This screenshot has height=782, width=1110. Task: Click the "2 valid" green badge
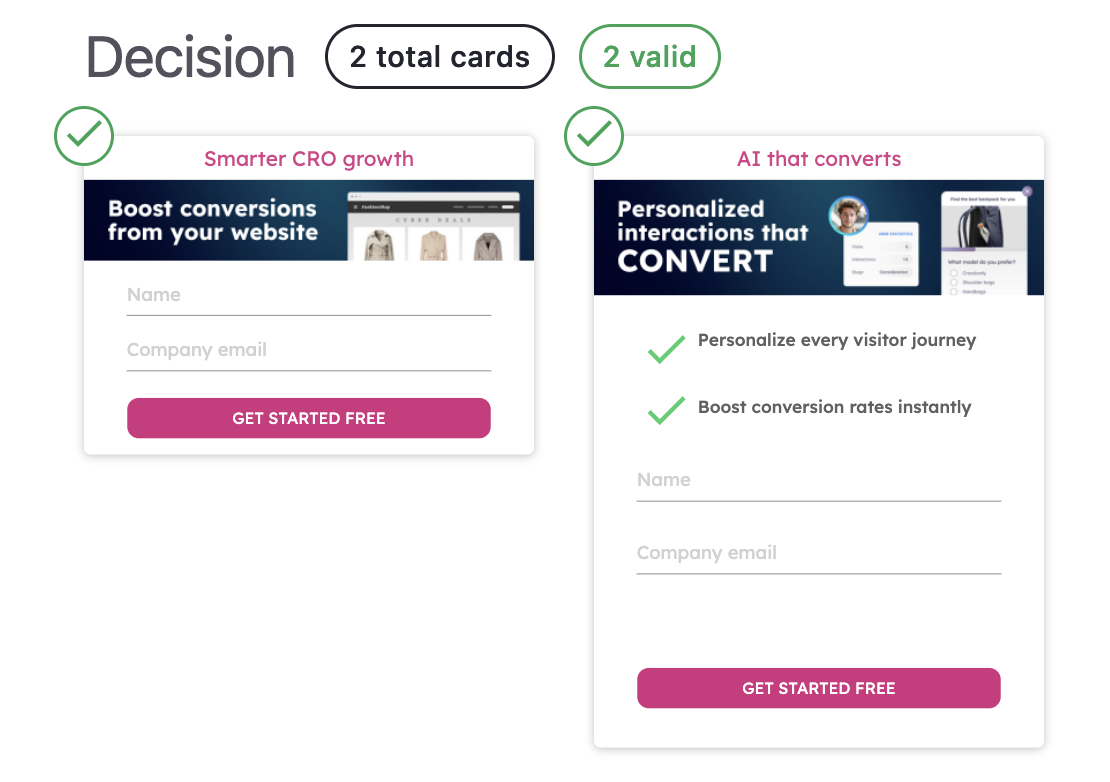click(650, 57)
